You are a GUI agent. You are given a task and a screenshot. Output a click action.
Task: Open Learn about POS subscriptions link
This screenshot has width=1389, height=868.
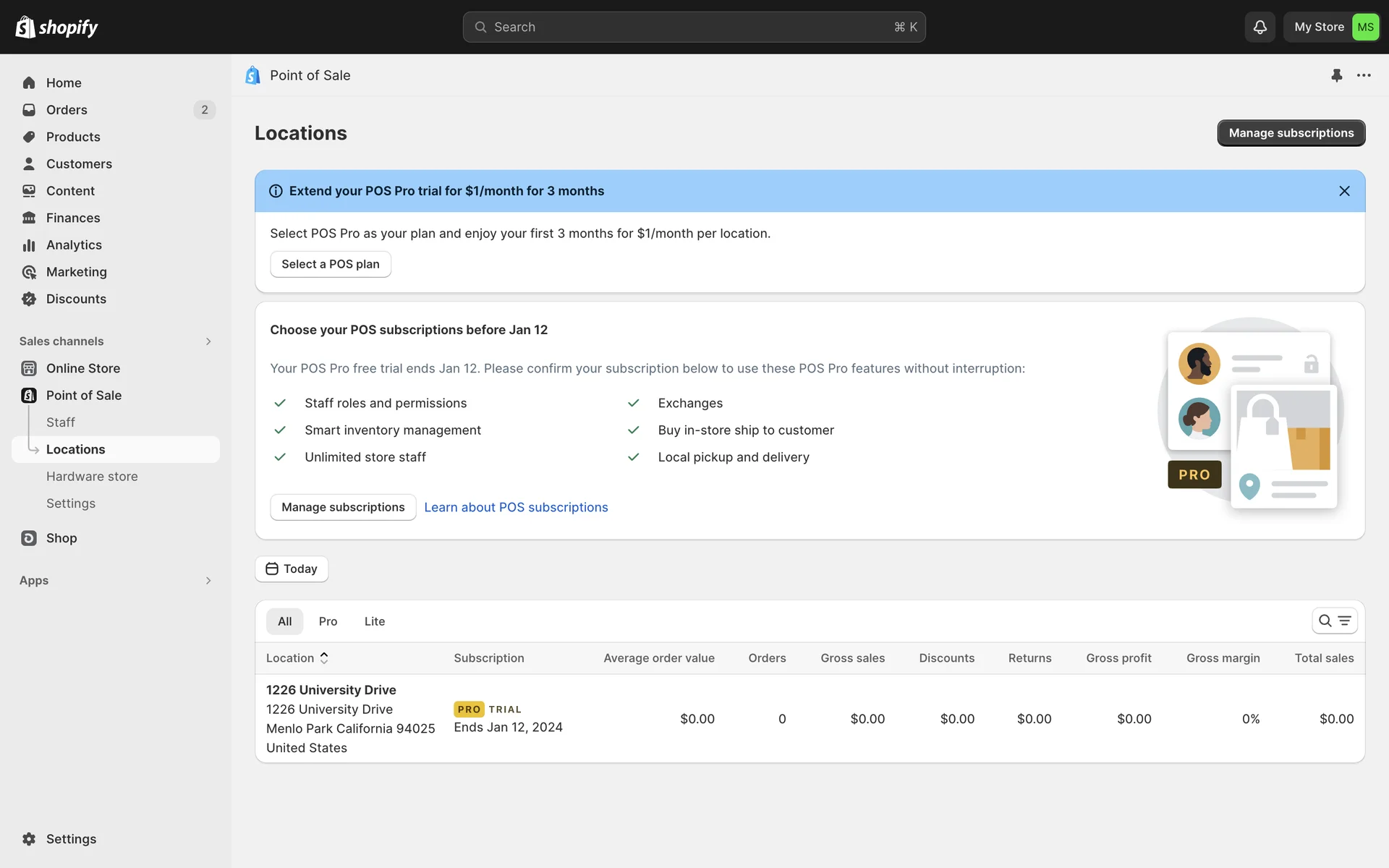click(516, 507)
